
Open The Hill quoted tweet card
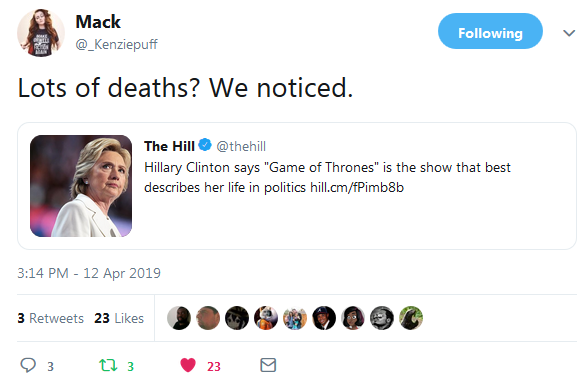297,186
